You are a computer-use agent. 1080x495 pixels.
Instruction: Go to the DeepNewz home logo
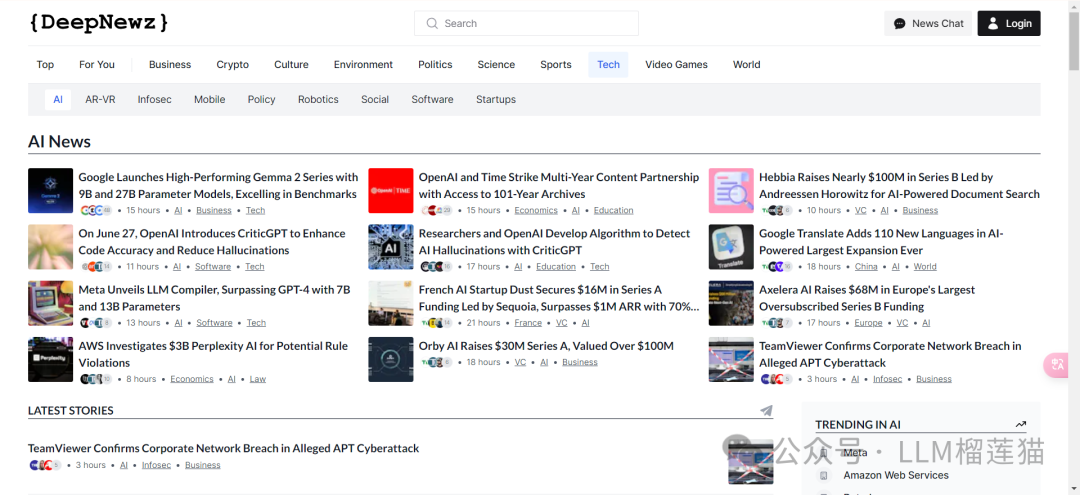98,23
